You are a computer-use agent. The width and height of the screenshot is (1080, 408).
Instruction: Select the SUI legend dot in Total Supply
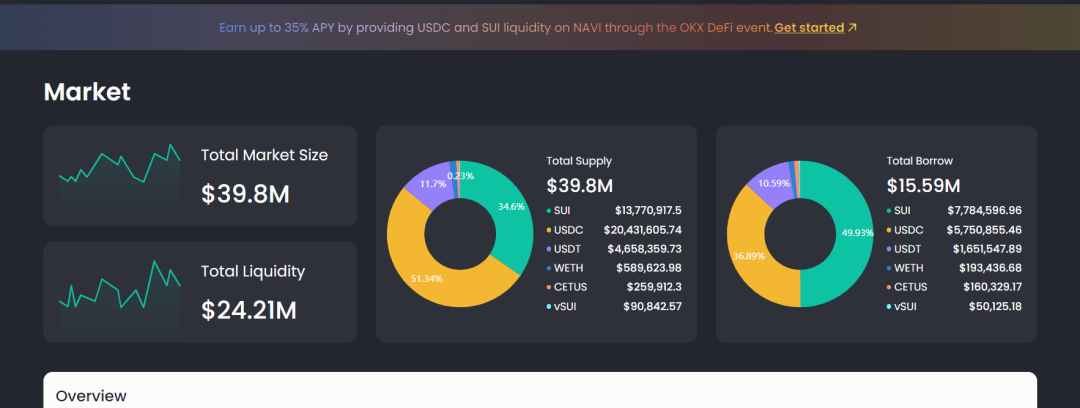(549, 211)
